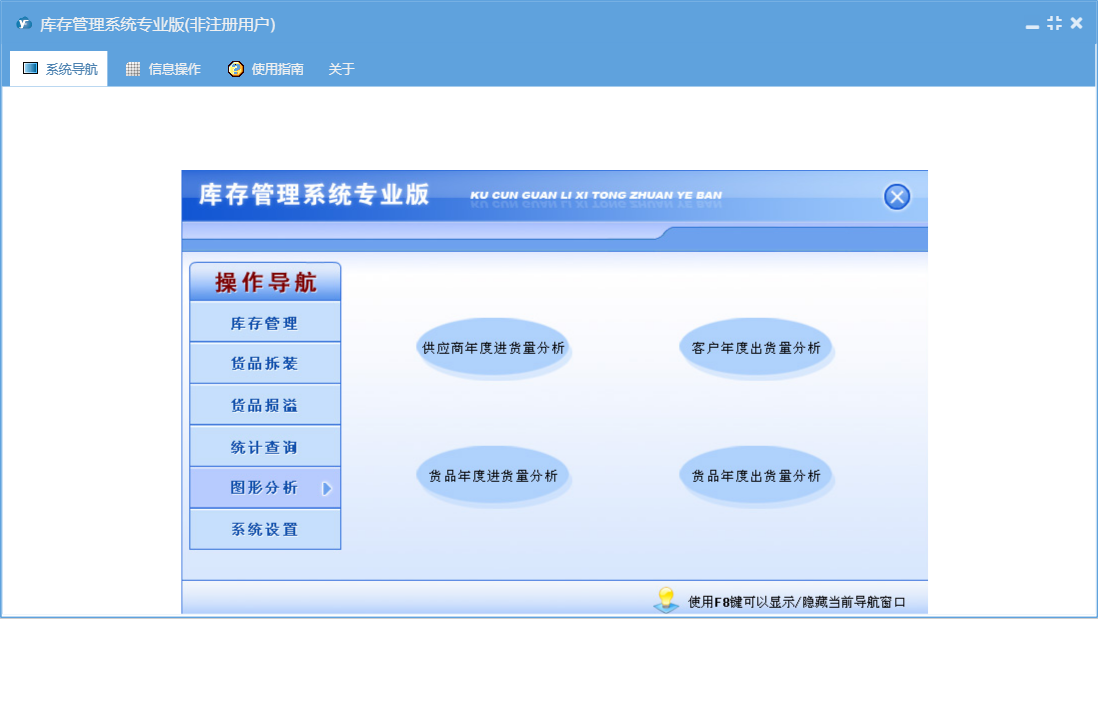Open the 关于 menu
Viewport: 1098px width, 728px height.
tap(341, 69)
